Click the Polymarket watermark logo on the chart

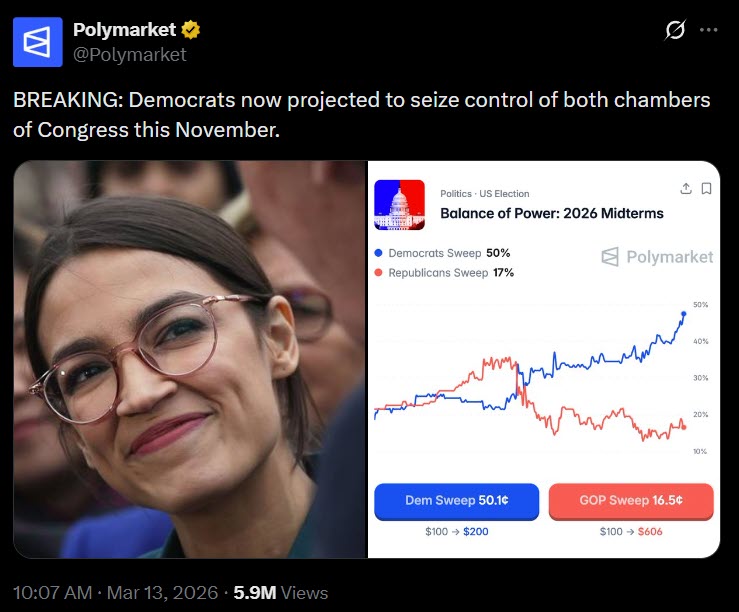[x=657, y=257]
